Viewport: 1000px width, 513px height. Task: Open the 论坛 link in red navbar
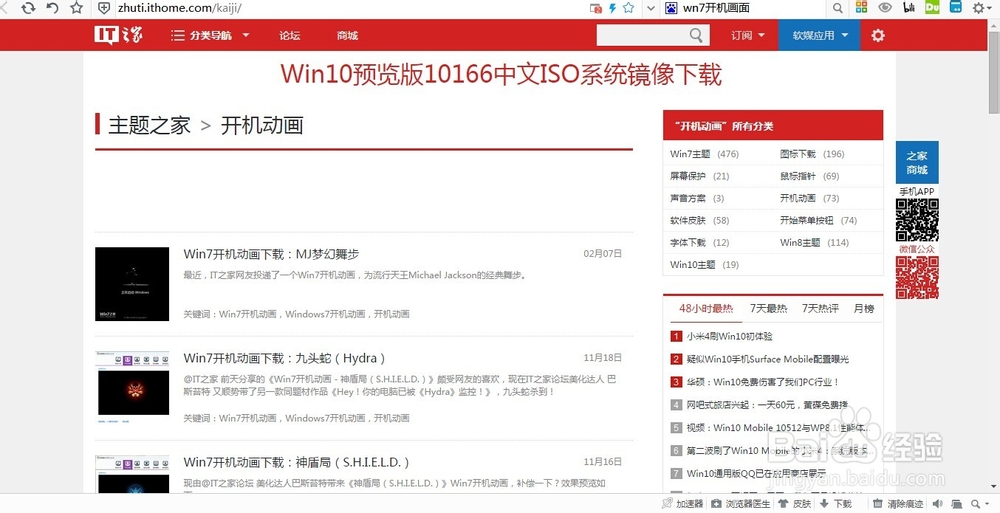pos(290,36)
